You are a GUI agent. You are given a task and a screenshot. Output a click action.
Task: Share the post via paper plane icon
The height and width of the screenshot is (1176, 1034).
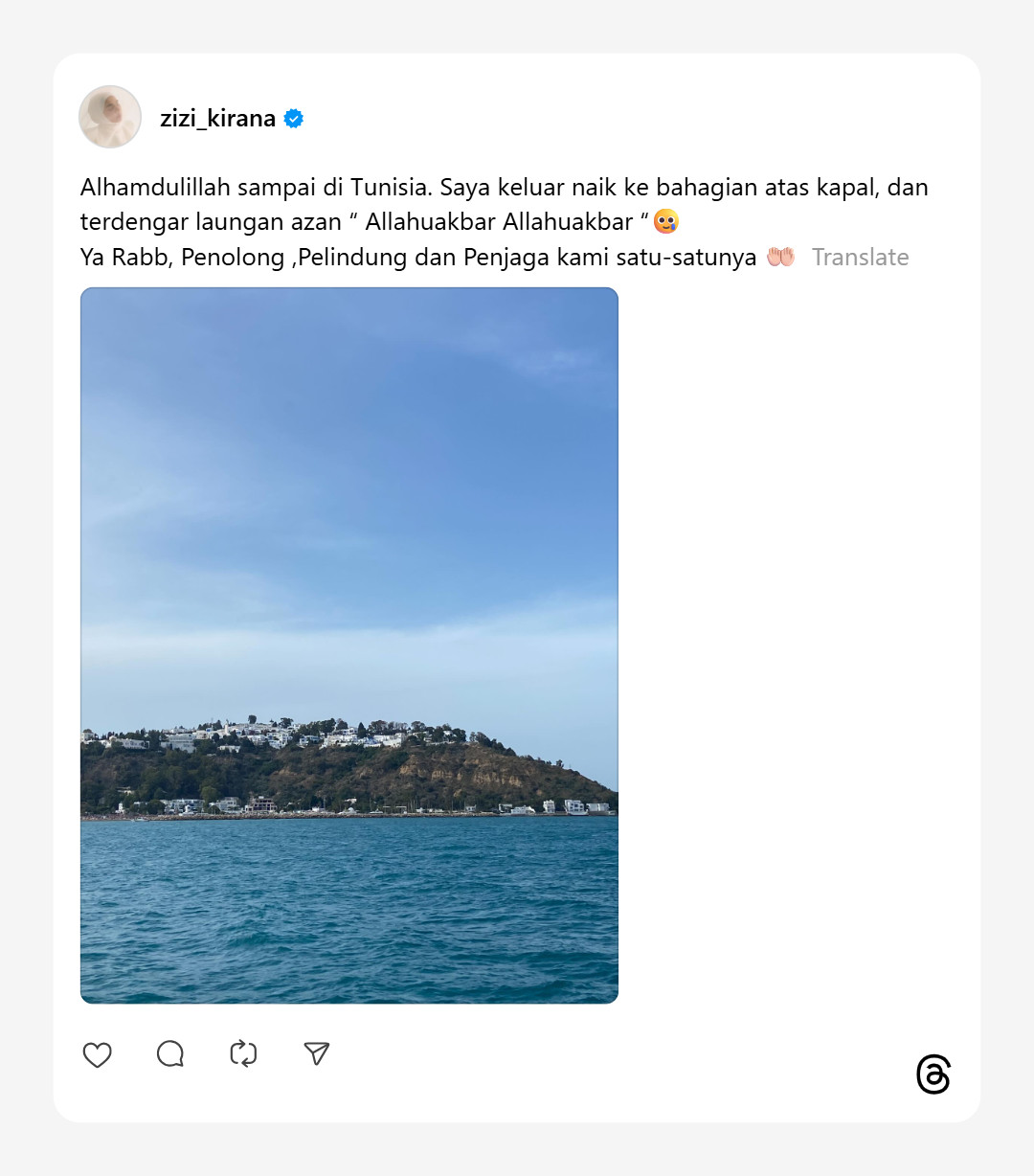(x=317, y=1053)
